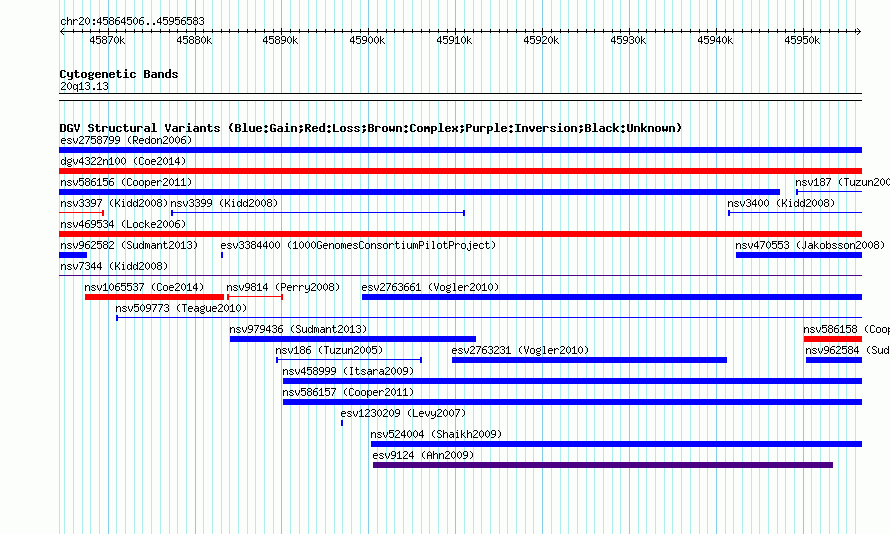Click the 'nsv524004 (Shaikh2009)' label
This screenshot has height=534, width=890.
point(436,434)
